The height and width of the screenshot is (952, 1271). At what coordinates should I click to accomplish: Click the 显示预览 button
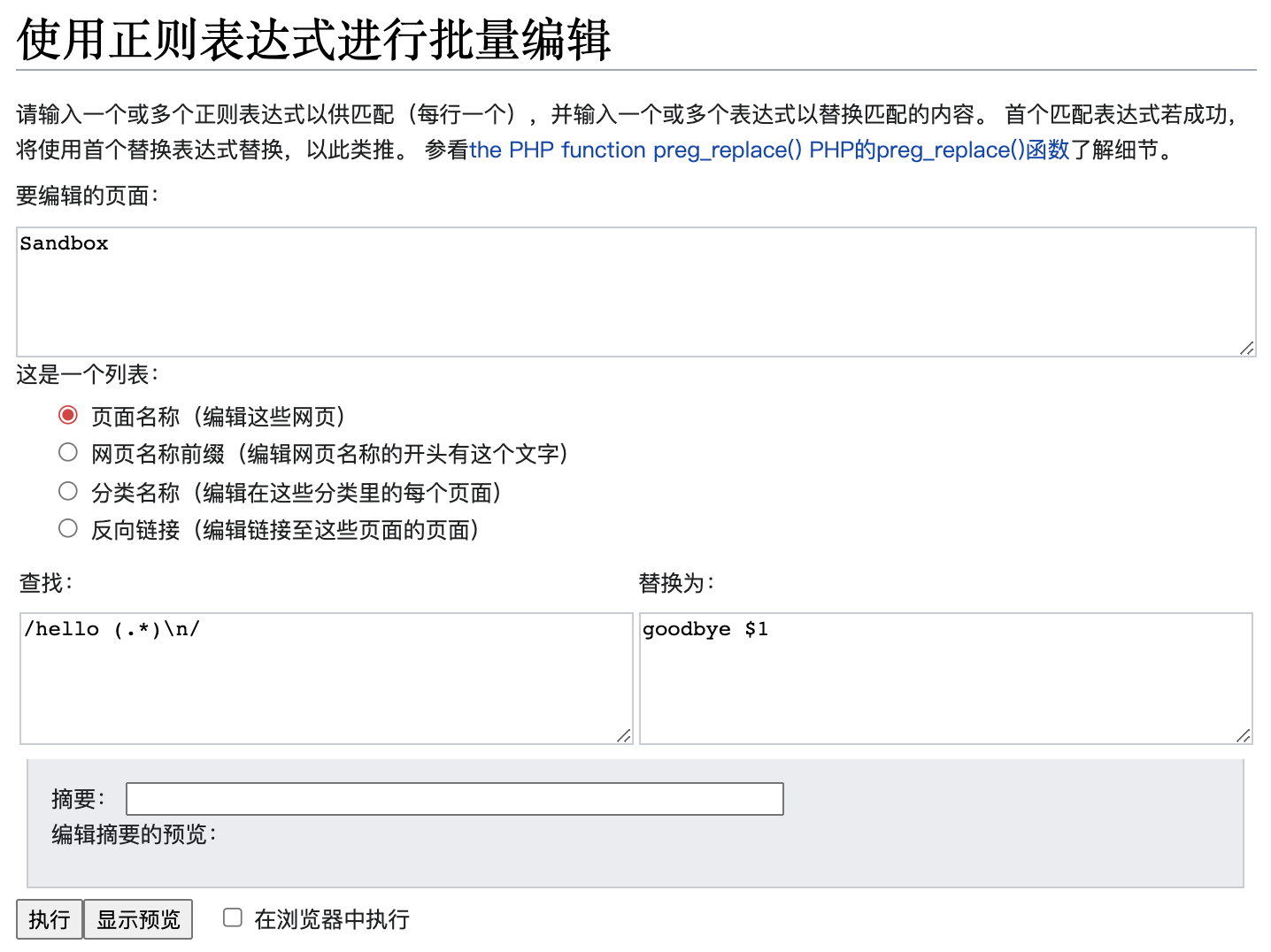[x=138, y=919]
